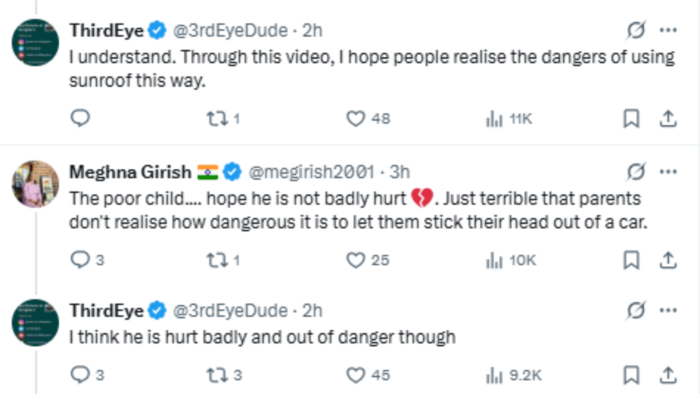
Task: Open Grok icon on first ThirdEye tweet
Action: tap(636, 30)
